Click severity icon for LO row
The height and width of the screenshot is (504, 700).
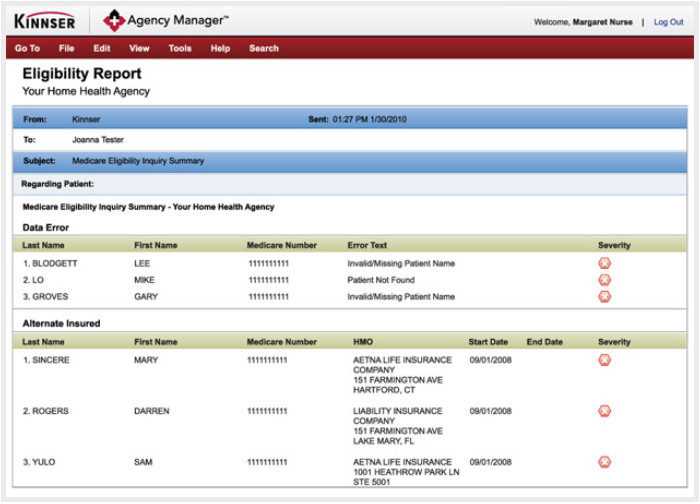point(604,280)
